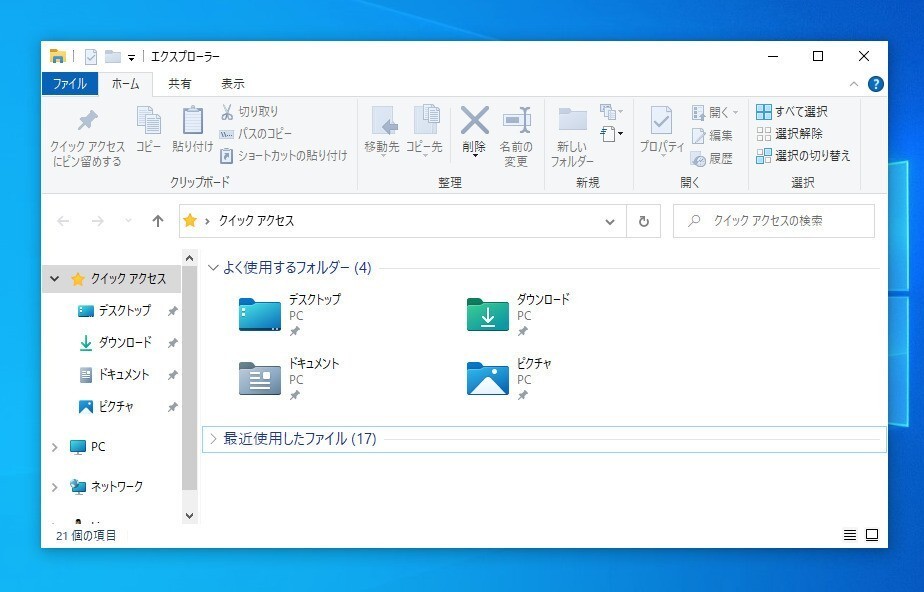Switch to the 表示 ribbon tab
This screenshot has height=592, width=924.
[x=232, y=84]
